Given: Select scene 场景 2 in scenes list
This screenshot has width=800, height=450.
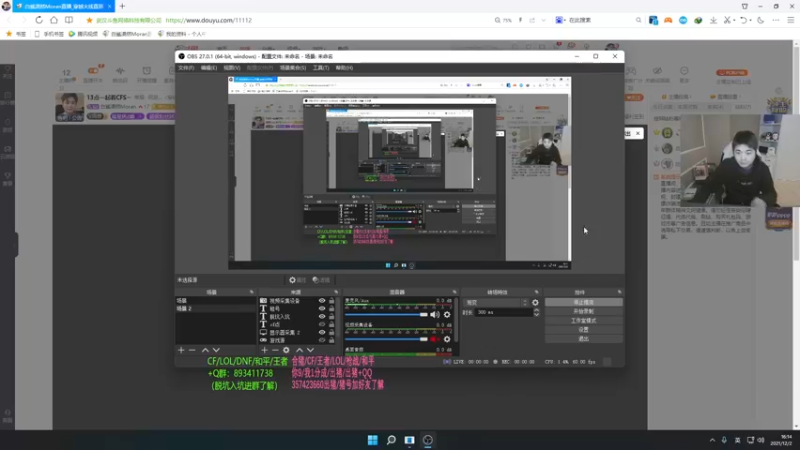Looking at the screenshot, I should [215, 309].
